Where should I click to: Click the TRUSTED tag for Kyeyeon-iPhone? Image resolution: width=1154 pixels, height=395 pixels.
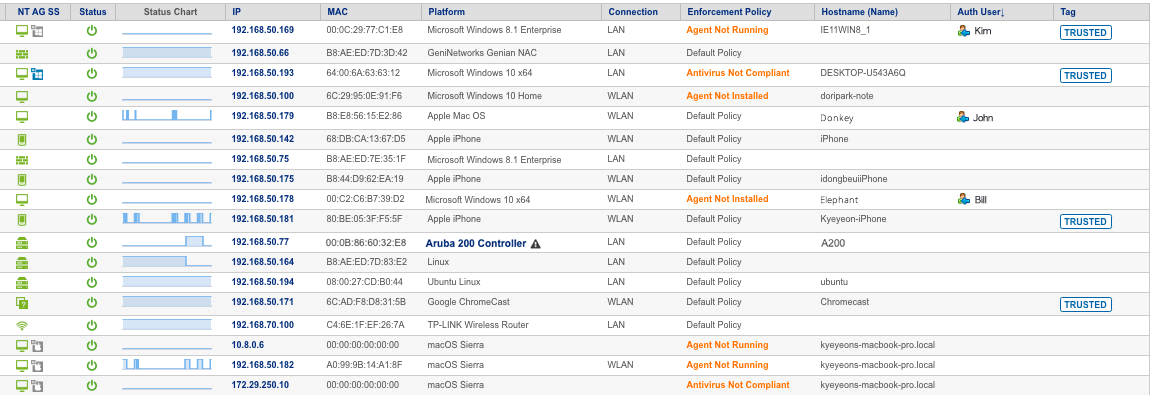coord(1086,221)
